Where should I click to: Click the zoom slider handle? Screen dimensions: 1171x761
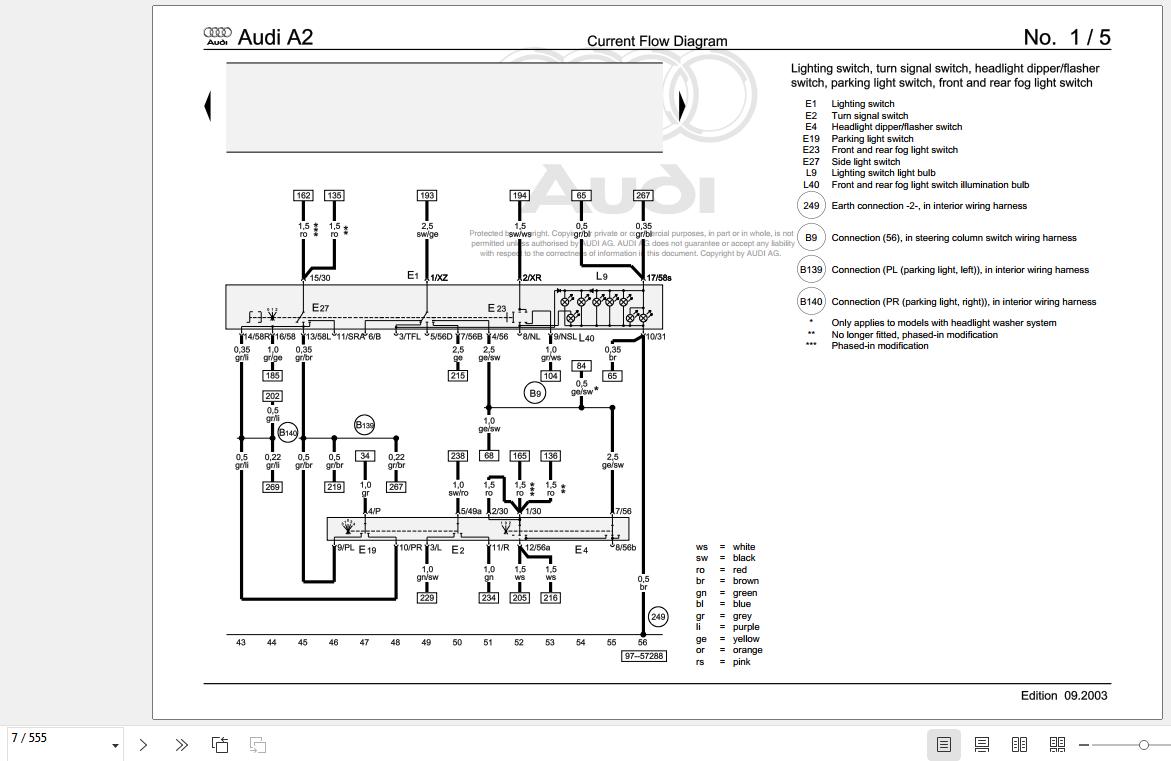tap(1143, 745)
